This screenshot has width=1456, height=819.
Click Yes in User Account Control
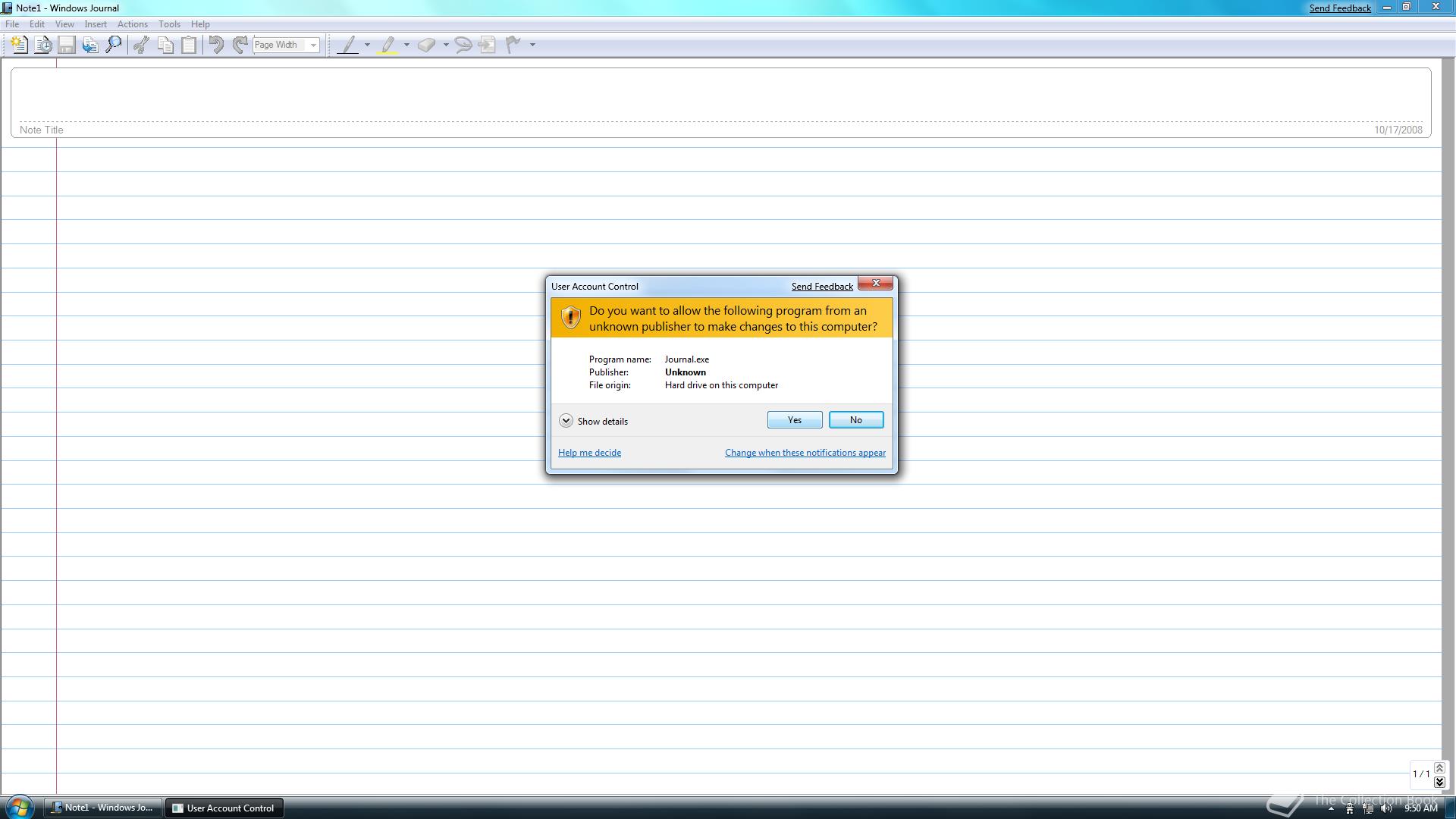(x=794, y=420)
